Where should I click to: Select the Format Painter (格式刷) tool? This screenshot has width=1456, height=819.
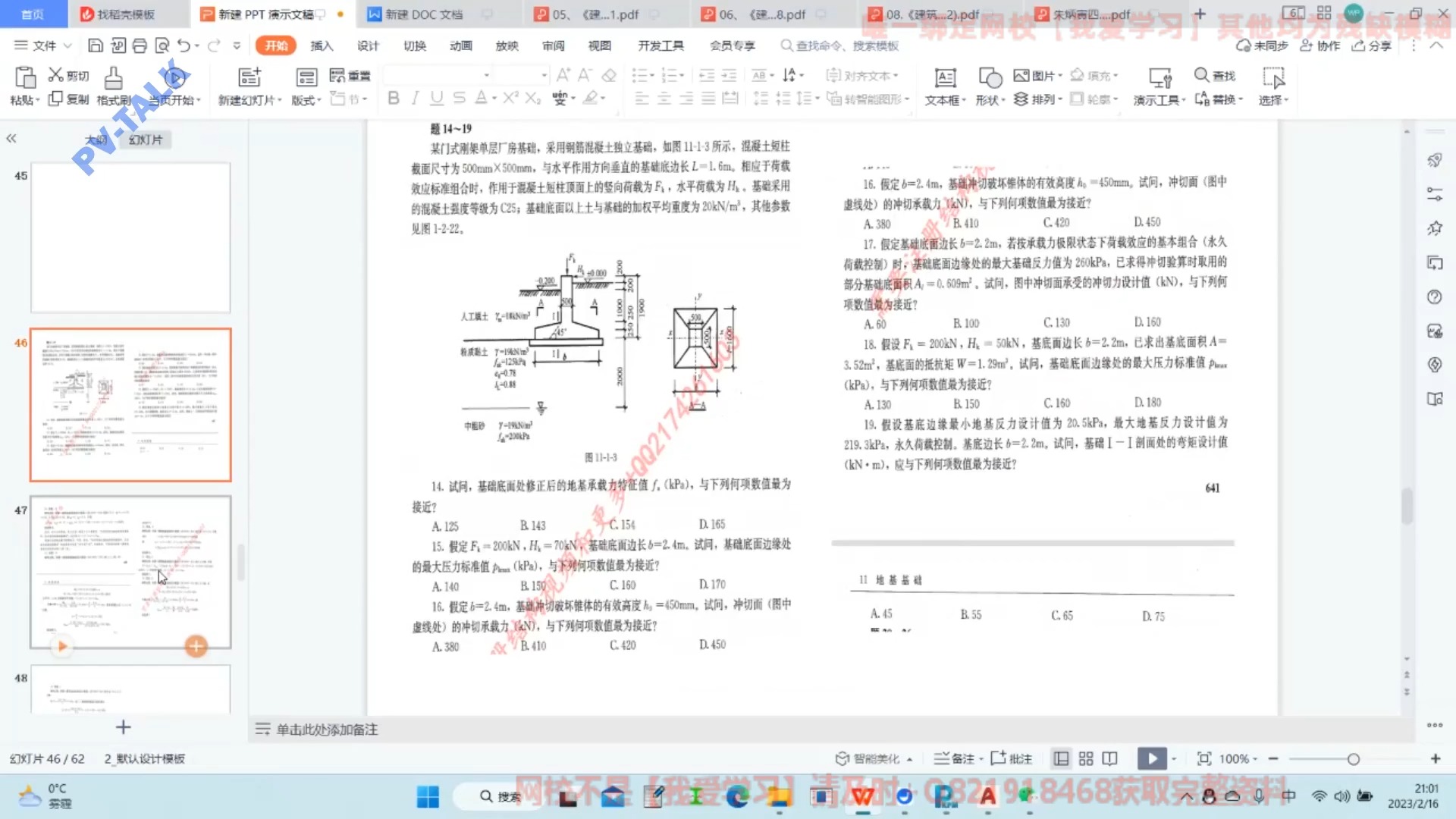pyautogui.click(x=112, y=86)
